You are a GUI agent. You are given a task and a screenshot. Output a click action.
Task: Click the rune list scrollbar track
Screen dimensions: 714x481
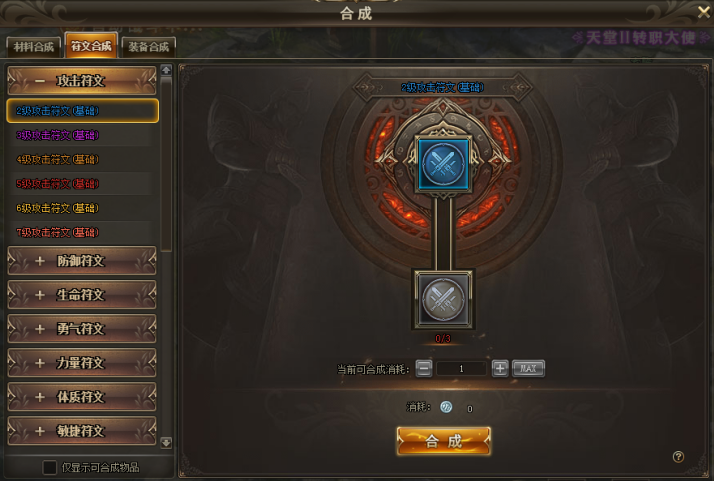pos(166,256)
